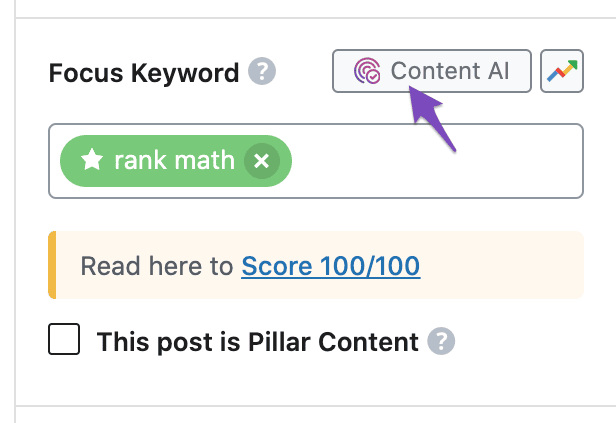Click the star icon on rank math keyword

tap(92, 160)
